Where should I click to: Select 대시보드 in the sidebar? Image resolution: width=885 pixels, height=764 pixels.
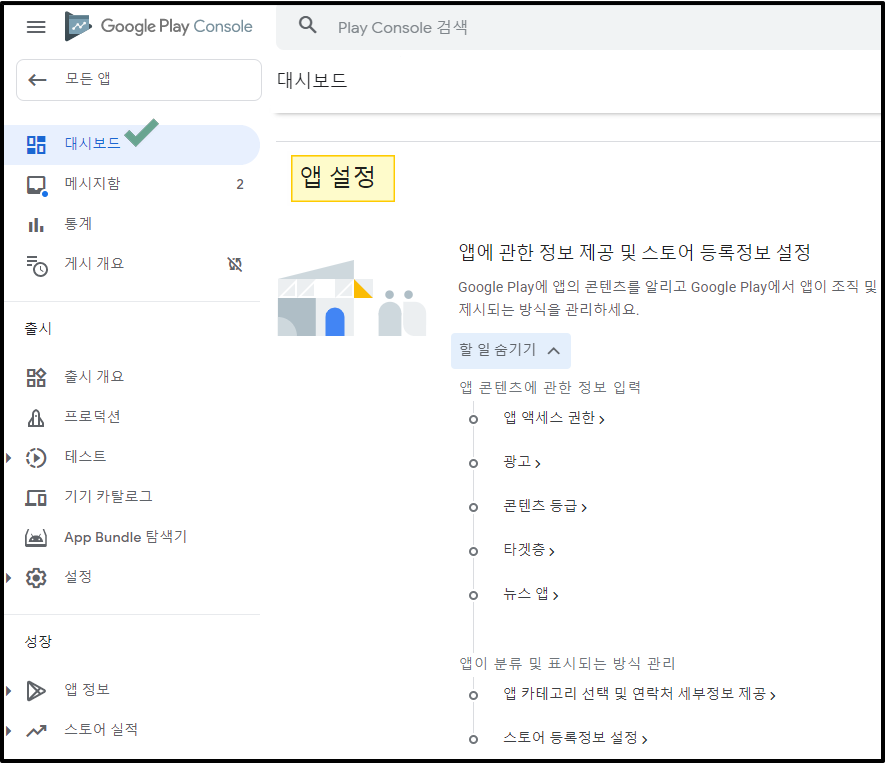92,144
